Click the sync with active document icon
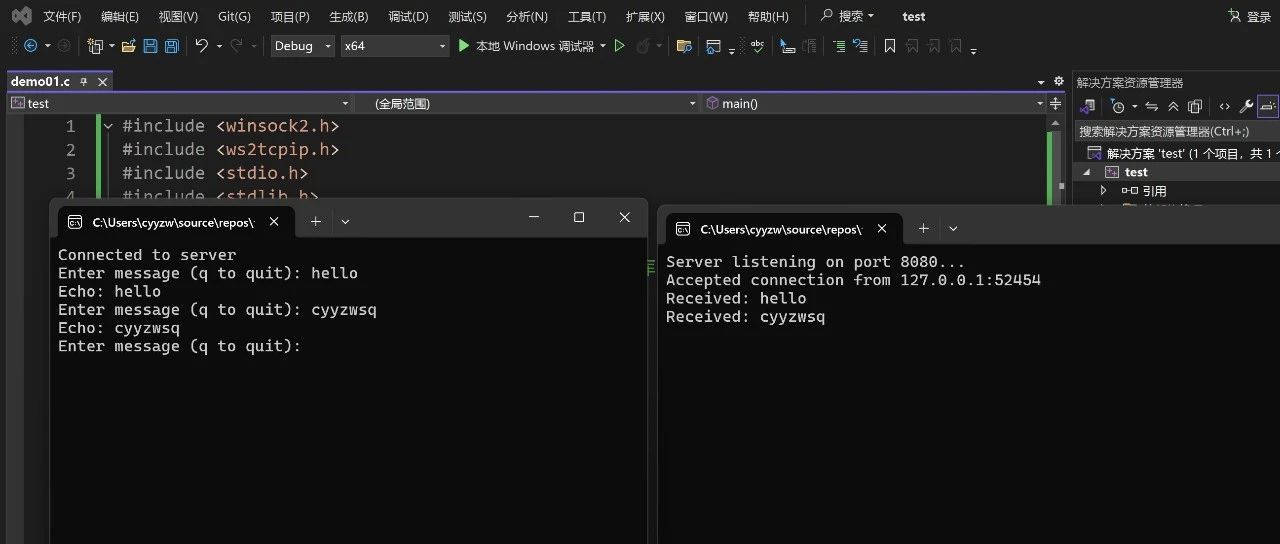1280x544 pixels. coord(1152,106)
